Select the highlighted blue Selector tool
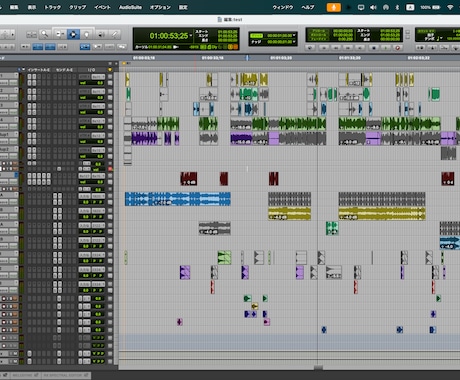Image resolution: width=460 pixels, height=380 pixels. (73, 34)
